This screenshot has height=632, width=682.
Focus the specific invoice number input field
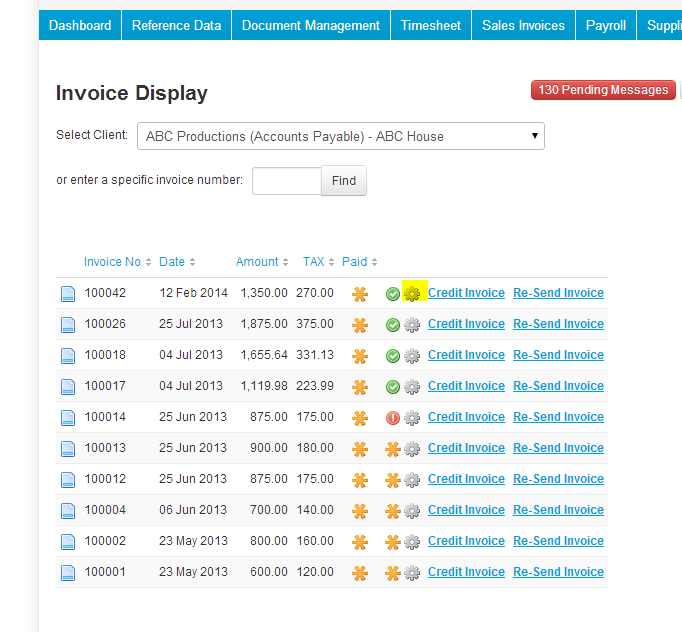(287, 181)
